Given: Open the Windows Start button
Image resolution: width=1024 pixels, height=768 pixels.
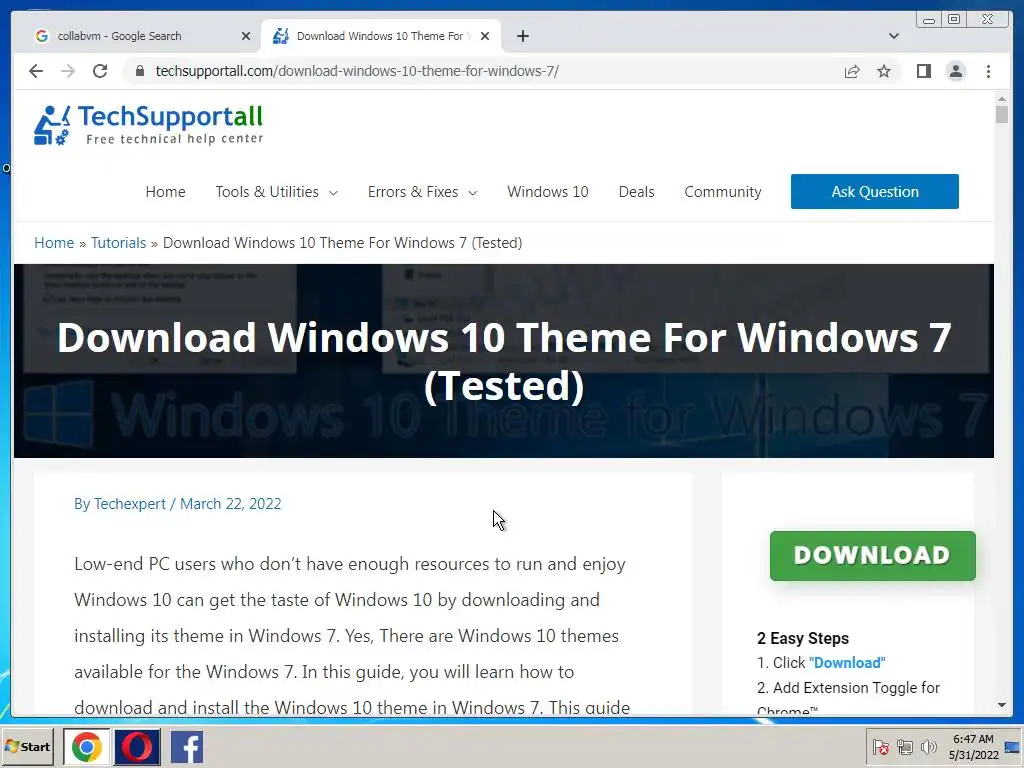Looking at the screenshot, I should [x=27, y=747].
